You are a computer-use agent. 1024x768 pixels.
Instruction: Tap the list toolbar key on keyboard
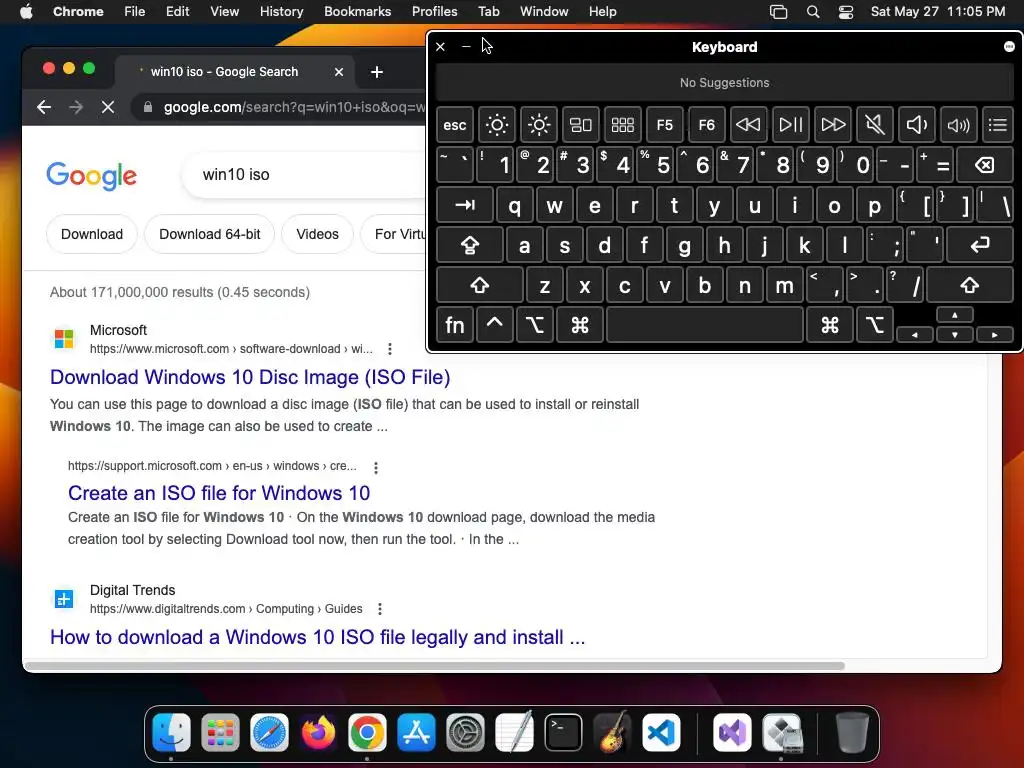point(998,125)
